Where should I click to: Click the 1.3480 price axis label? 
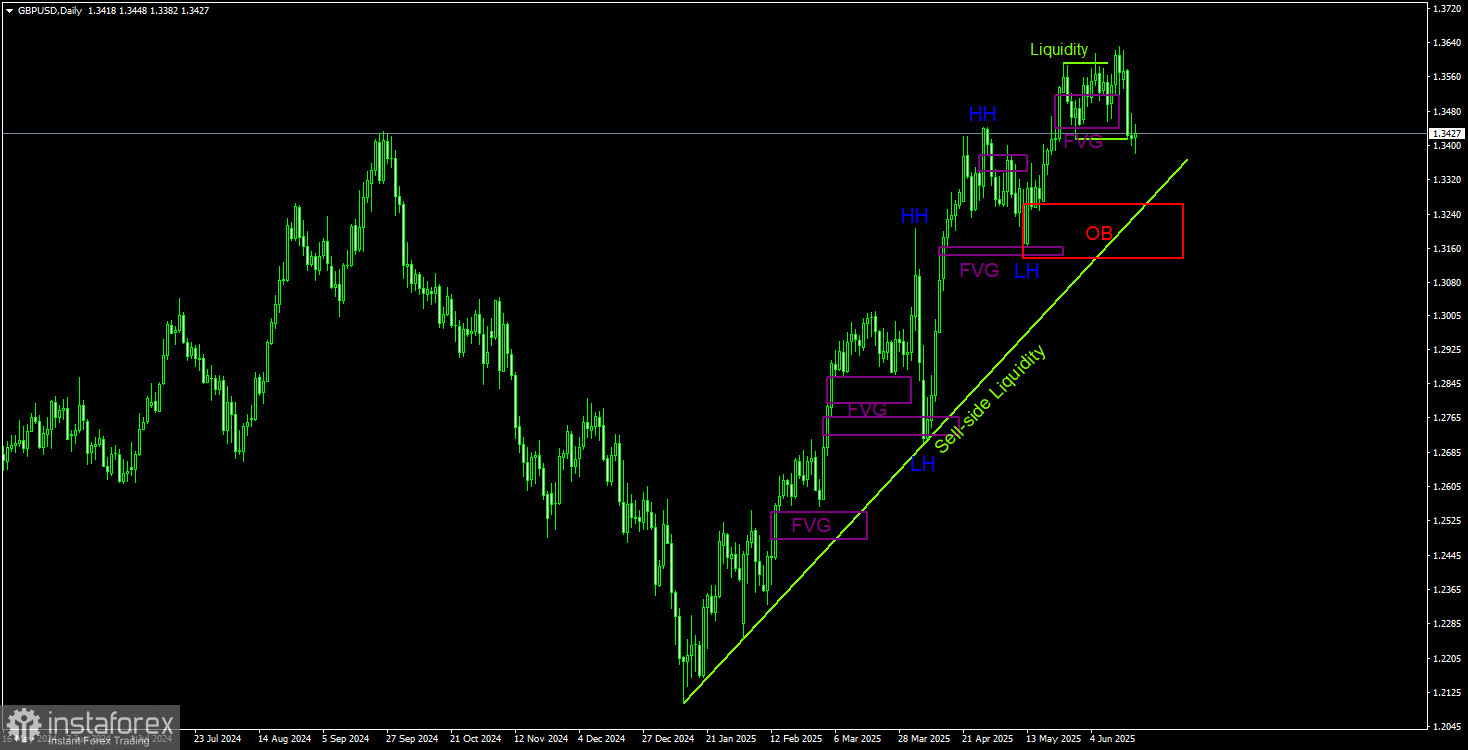[1445, 111]
